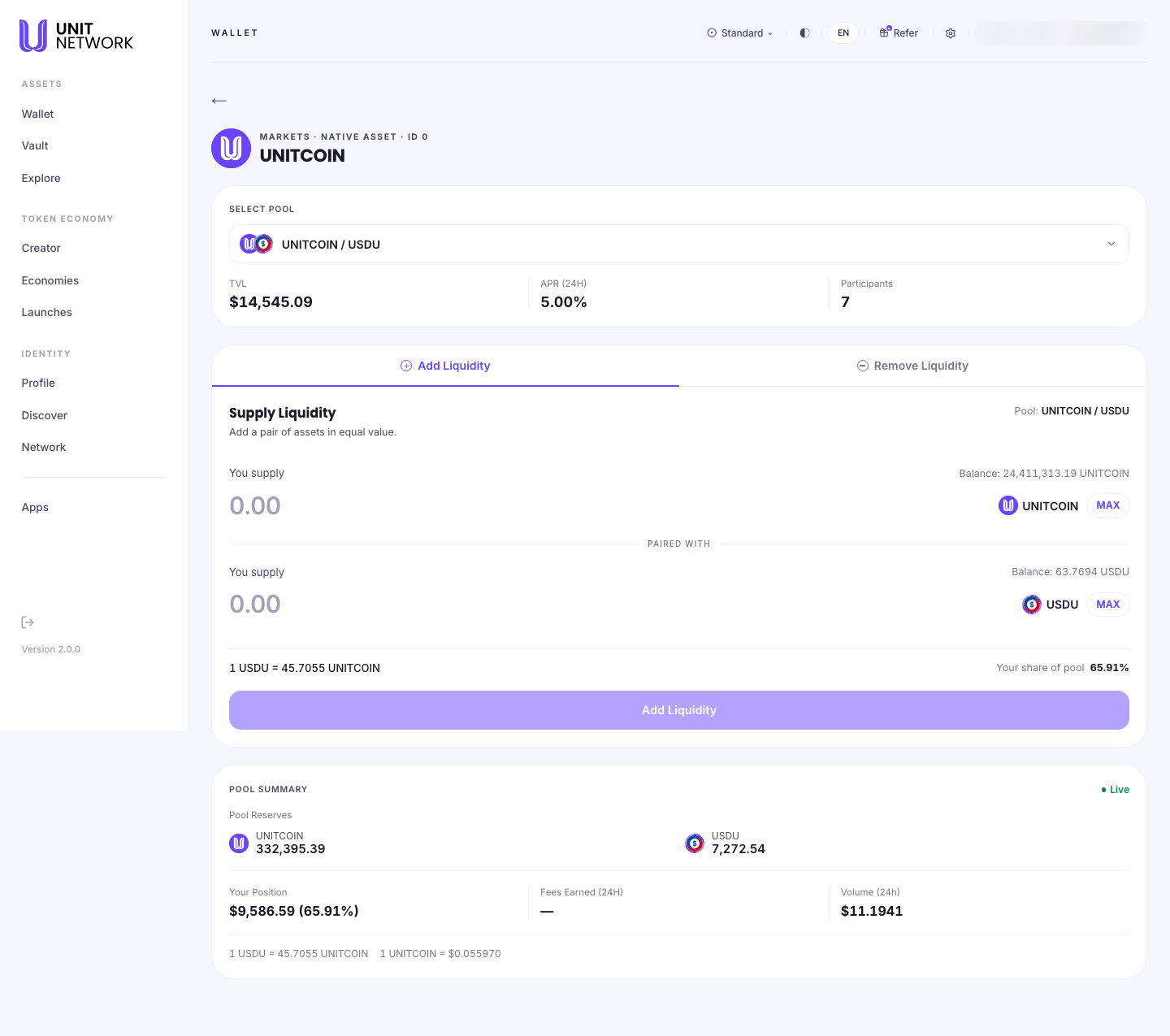
Task: Click TVL value $14,545.09
Action: (271, 302)
